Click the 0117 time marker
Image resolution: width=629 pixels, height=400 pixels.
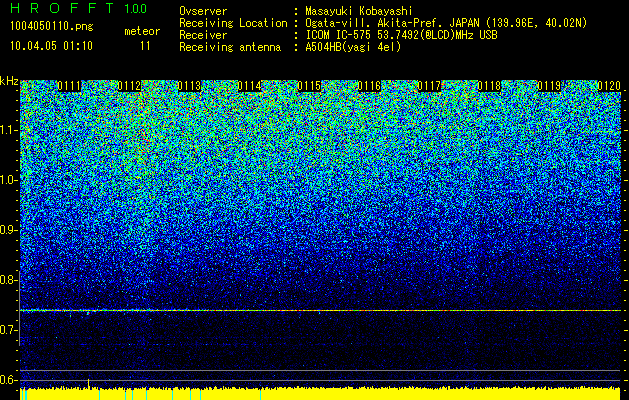(x=429, y=86)
